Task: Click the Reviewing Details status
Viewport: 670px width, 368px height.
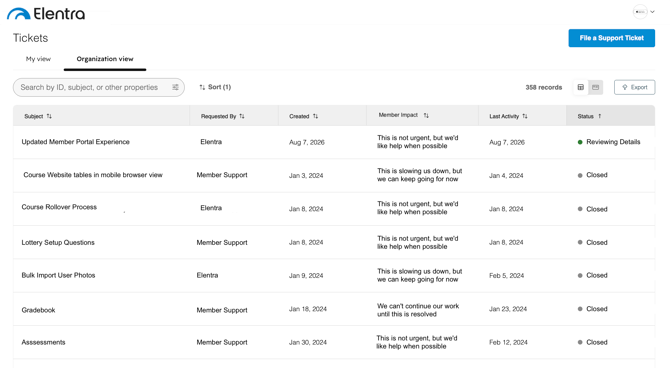Action: [613, 142]
